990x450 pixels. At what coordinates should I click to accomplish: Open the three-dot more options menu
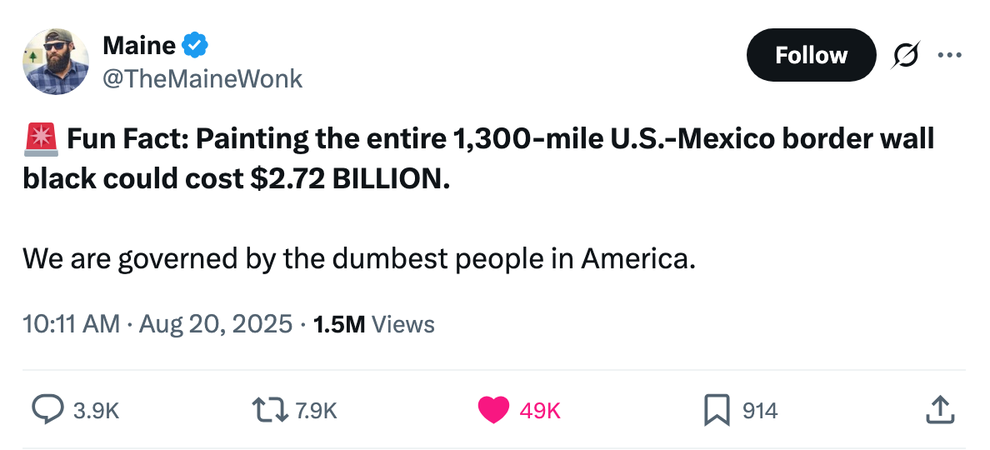949,55
